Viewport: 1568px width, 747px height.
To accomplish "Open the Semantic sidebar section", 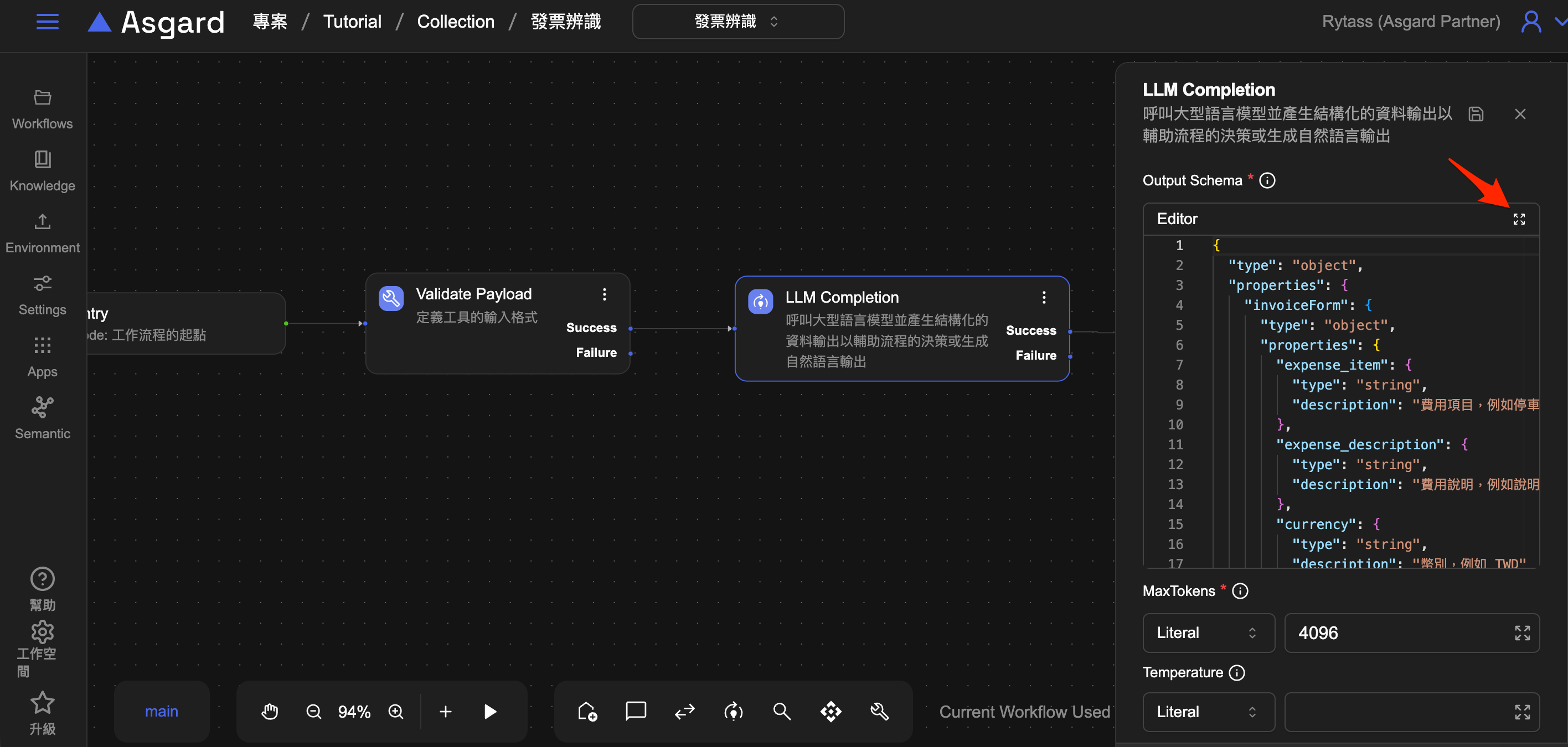I will 43,418.
